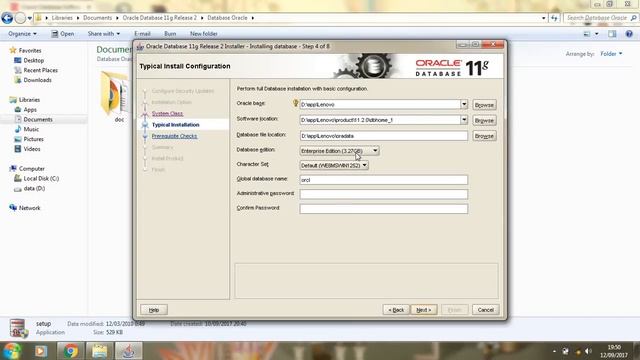
Task: Click the Next button in installer
Action: 424,310
